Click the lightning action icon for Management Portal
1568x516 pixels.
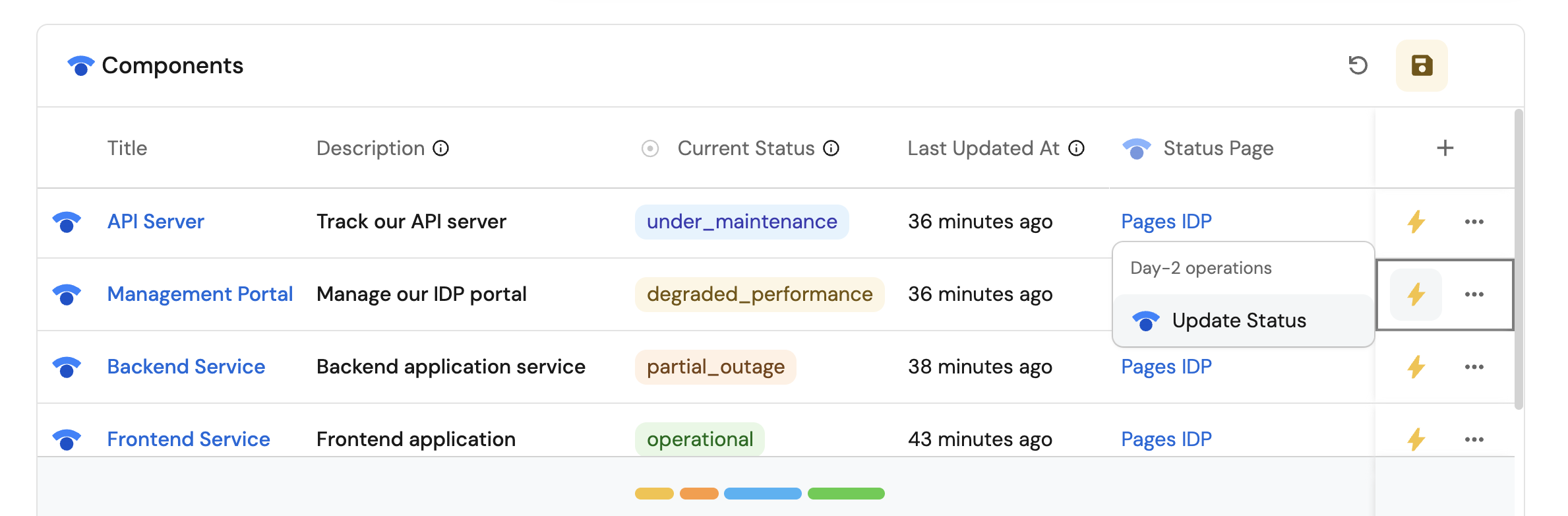pyautogui.click(x=1416, y=294)
